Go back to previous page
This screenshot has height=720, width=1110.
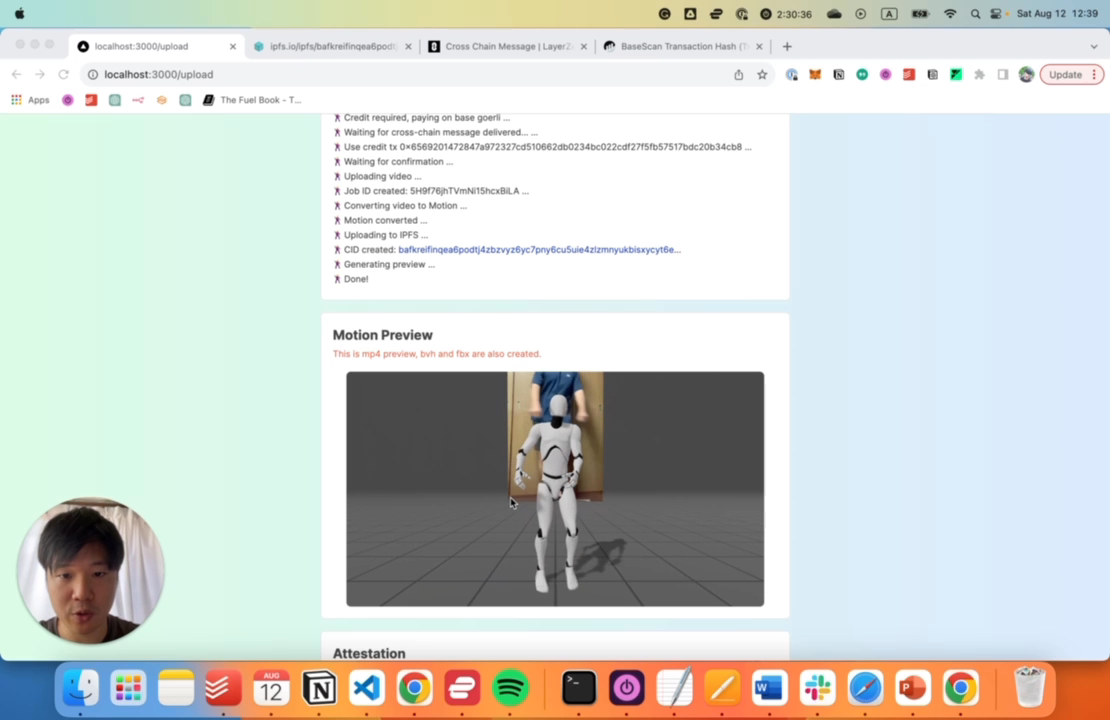[x=16, y=74]
